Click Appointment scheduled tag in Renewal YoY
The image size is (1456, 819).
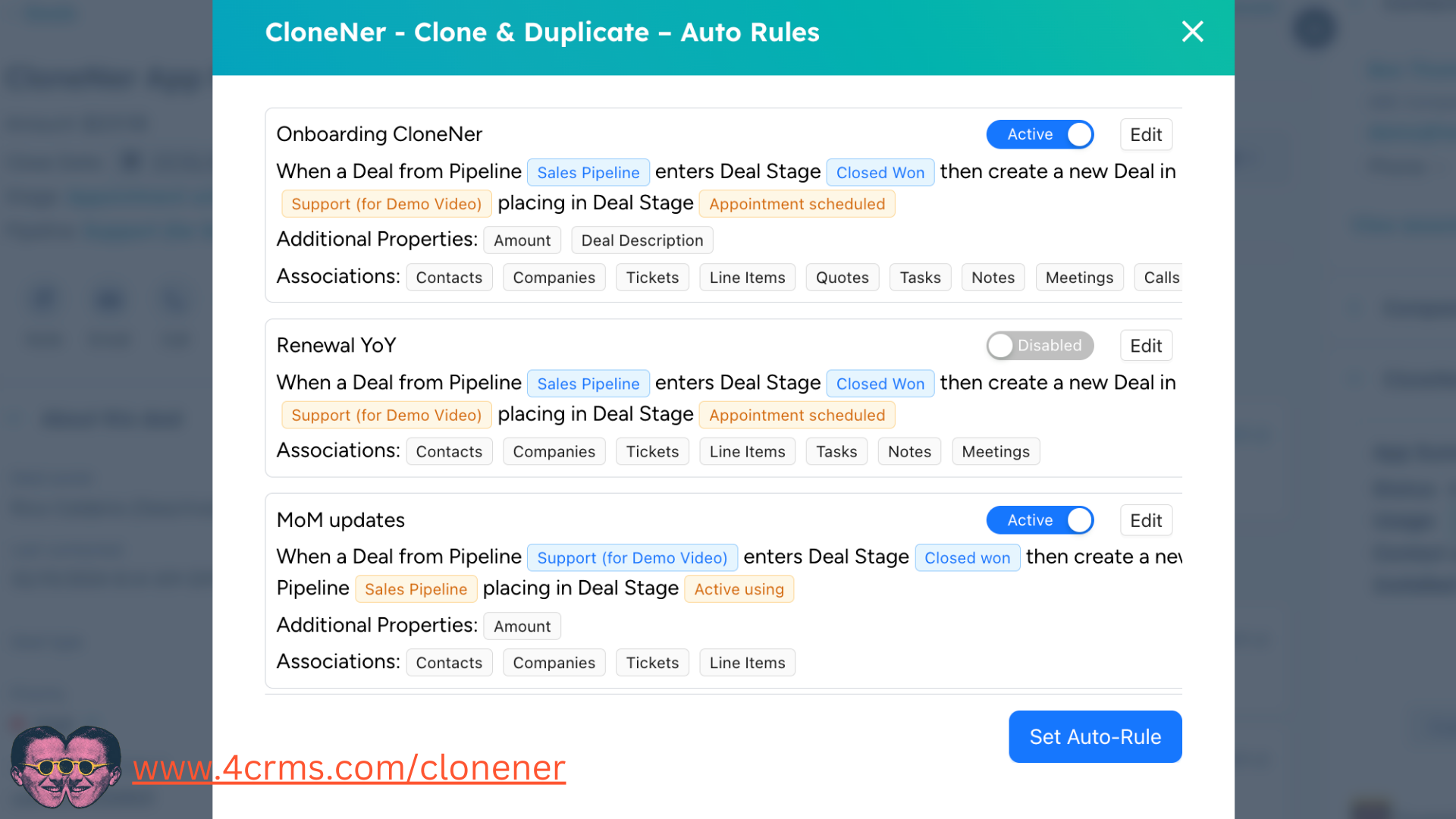796,416
